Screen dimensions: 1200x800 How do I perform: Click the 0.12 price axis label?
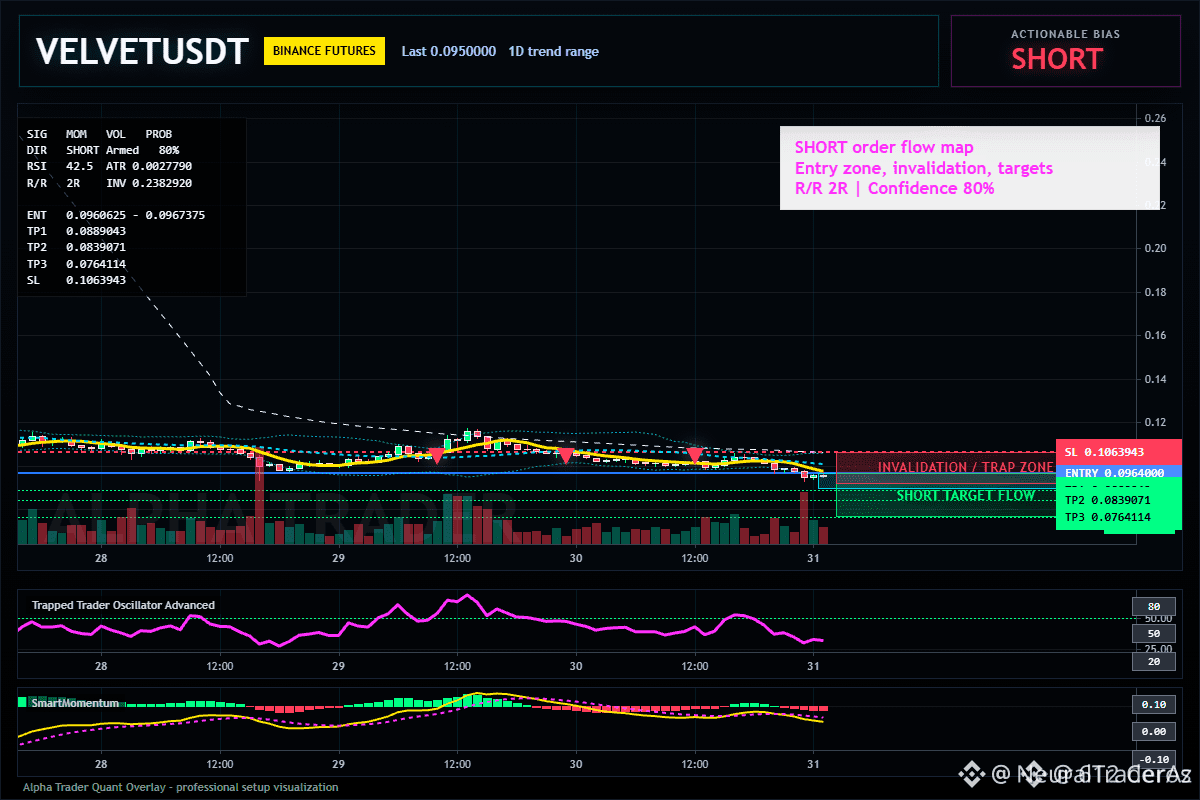click(x=1155, y=422)
